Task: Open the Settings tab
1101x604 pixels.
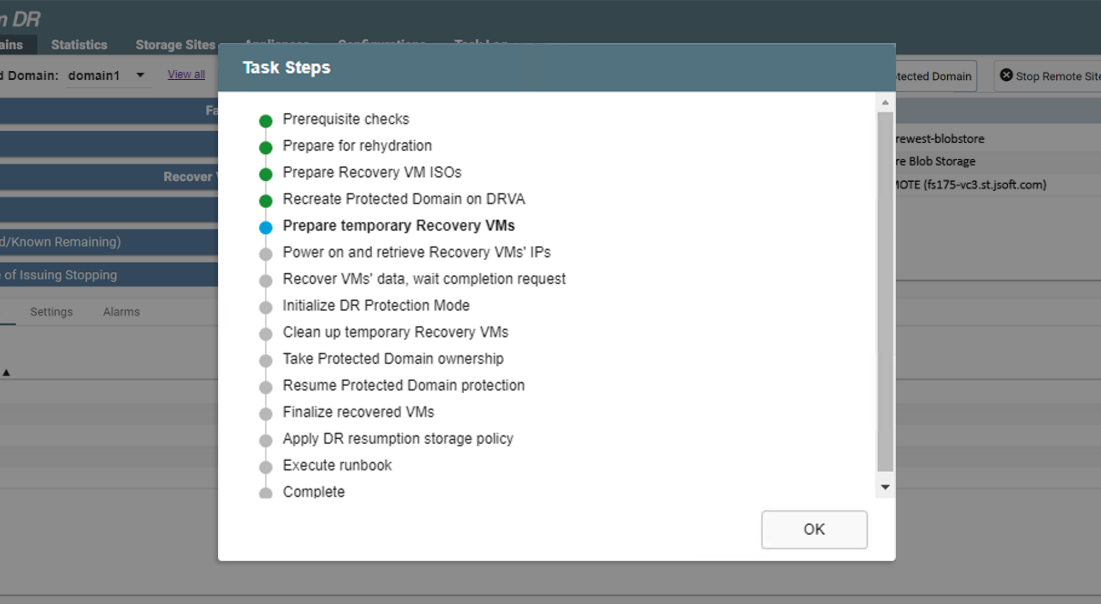Action: pos(51,312)
